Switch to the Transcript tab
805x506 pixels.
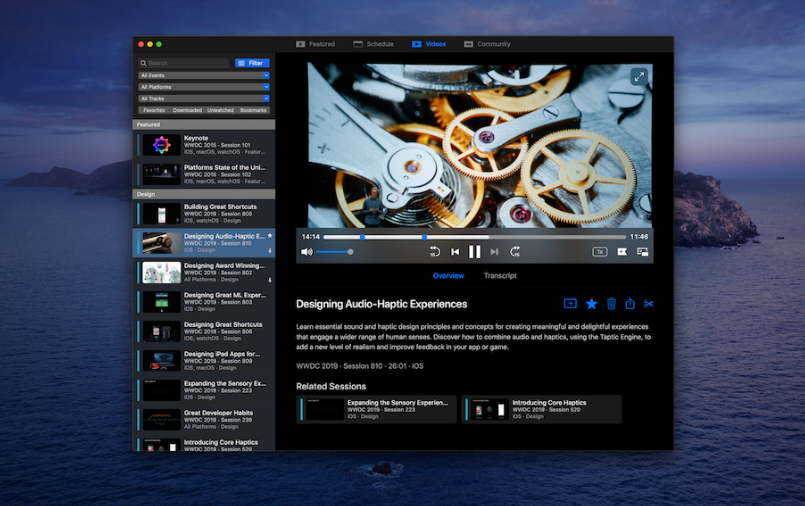[500, 276]
